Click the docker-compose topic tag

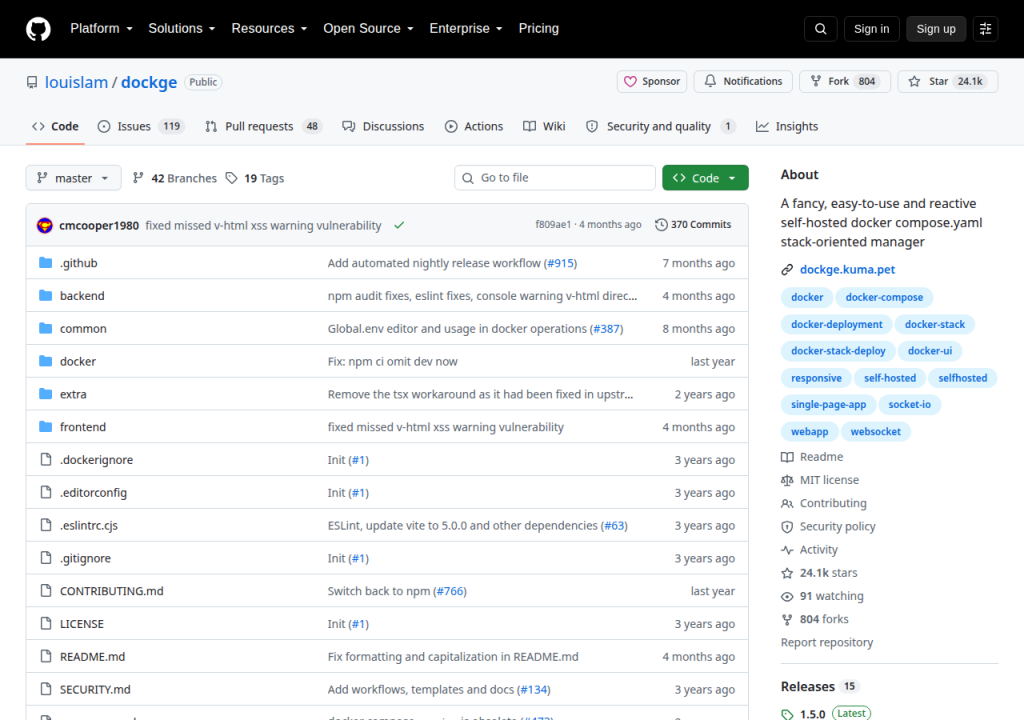coord(884,297)
